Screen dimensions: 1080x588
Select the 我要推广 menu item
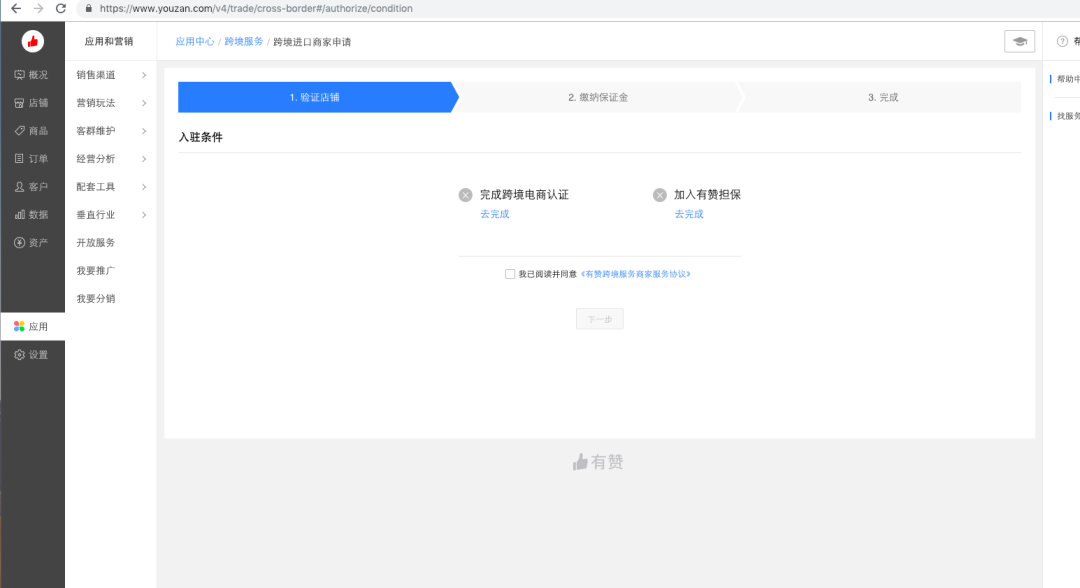[96, 271]
